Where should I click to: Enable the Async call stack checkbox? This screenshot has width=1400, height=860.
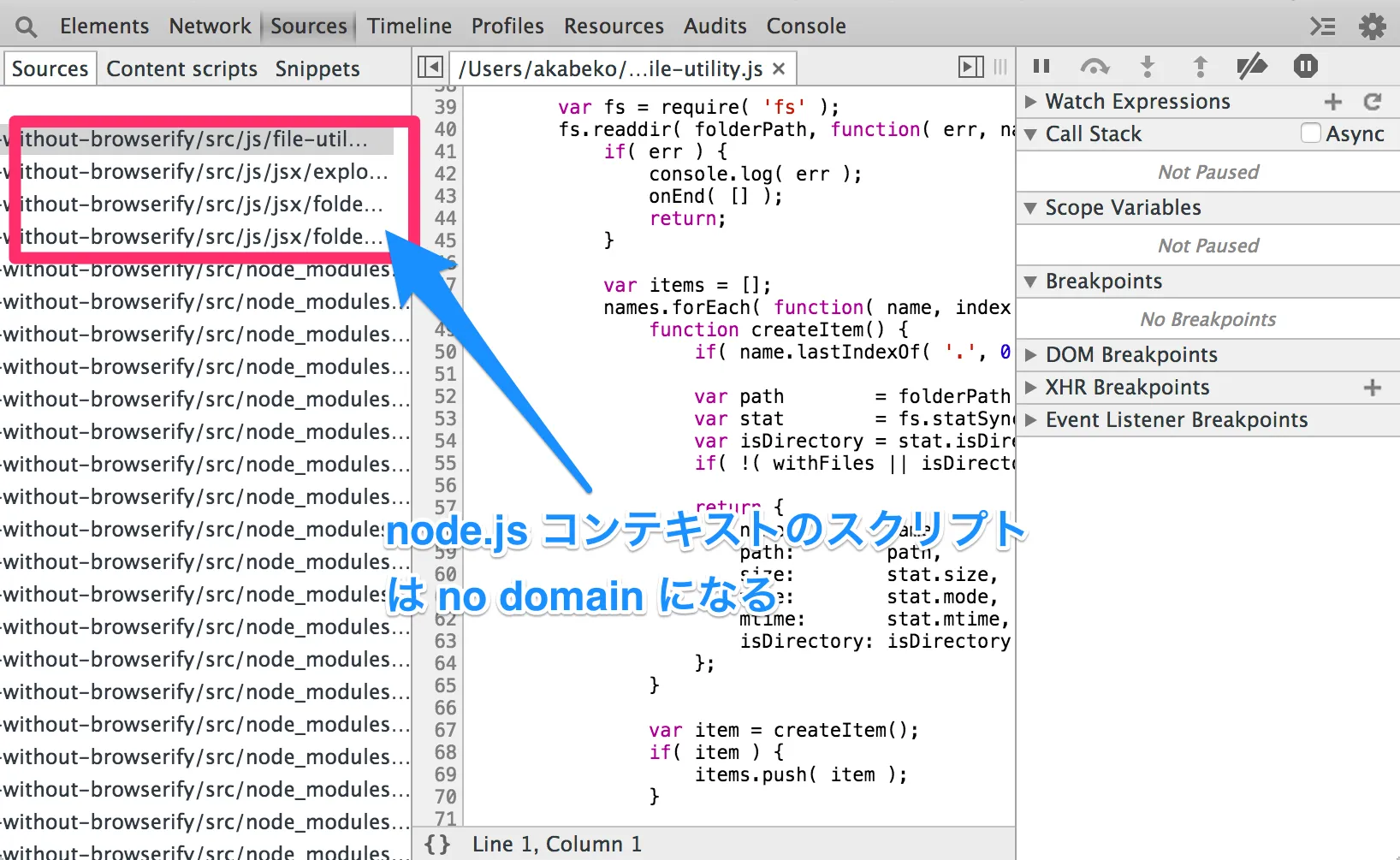tap(1309, 133)
